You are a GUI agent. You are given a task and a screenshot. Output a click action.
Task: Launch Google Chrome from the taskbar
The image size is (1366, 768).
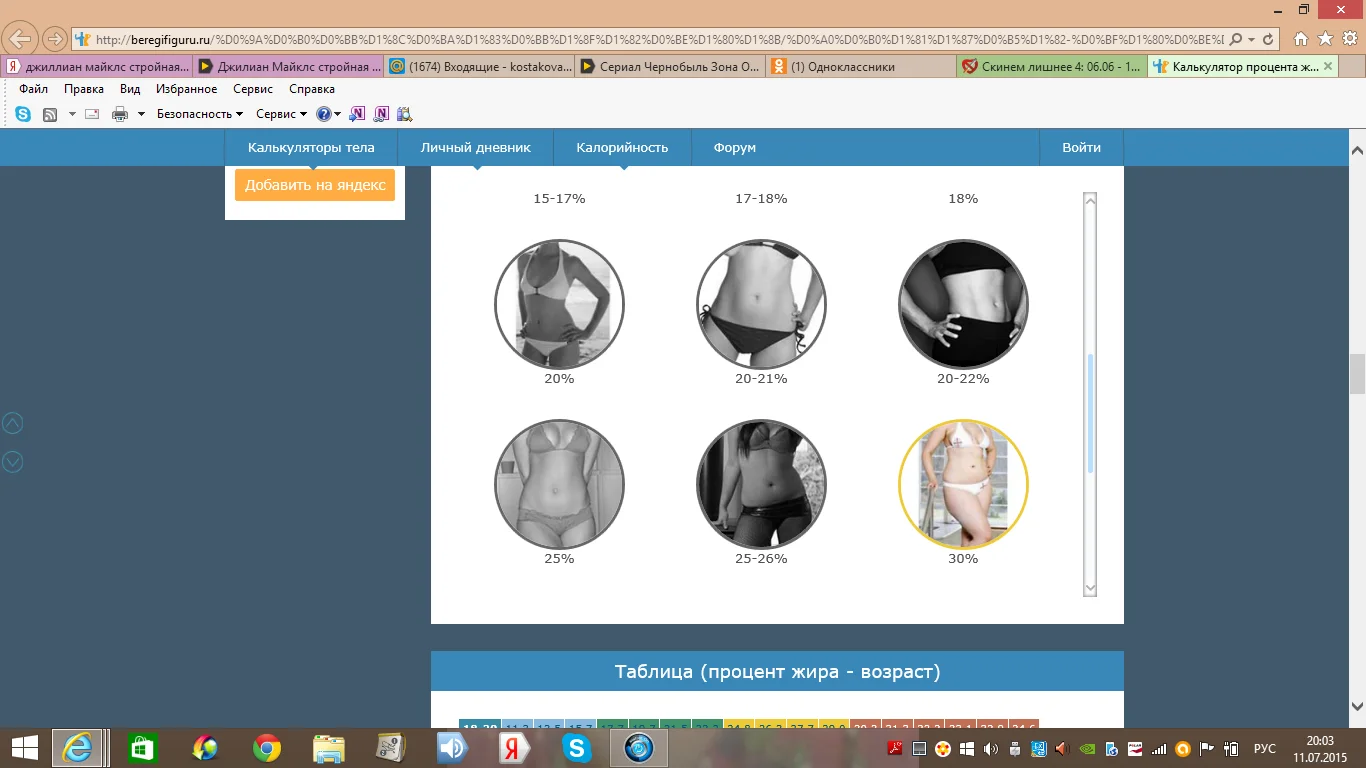coord(266,748)
